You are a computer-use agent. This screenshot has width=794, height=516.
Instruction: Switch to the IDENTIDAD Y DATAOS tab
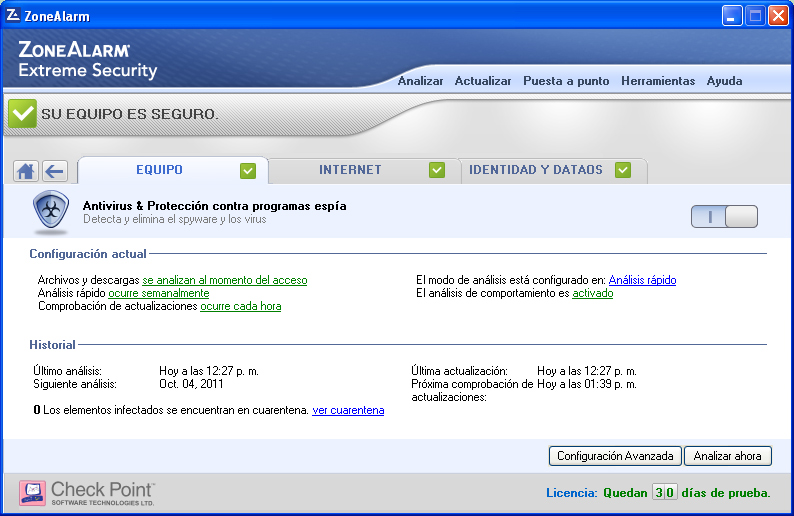point(553,170)
